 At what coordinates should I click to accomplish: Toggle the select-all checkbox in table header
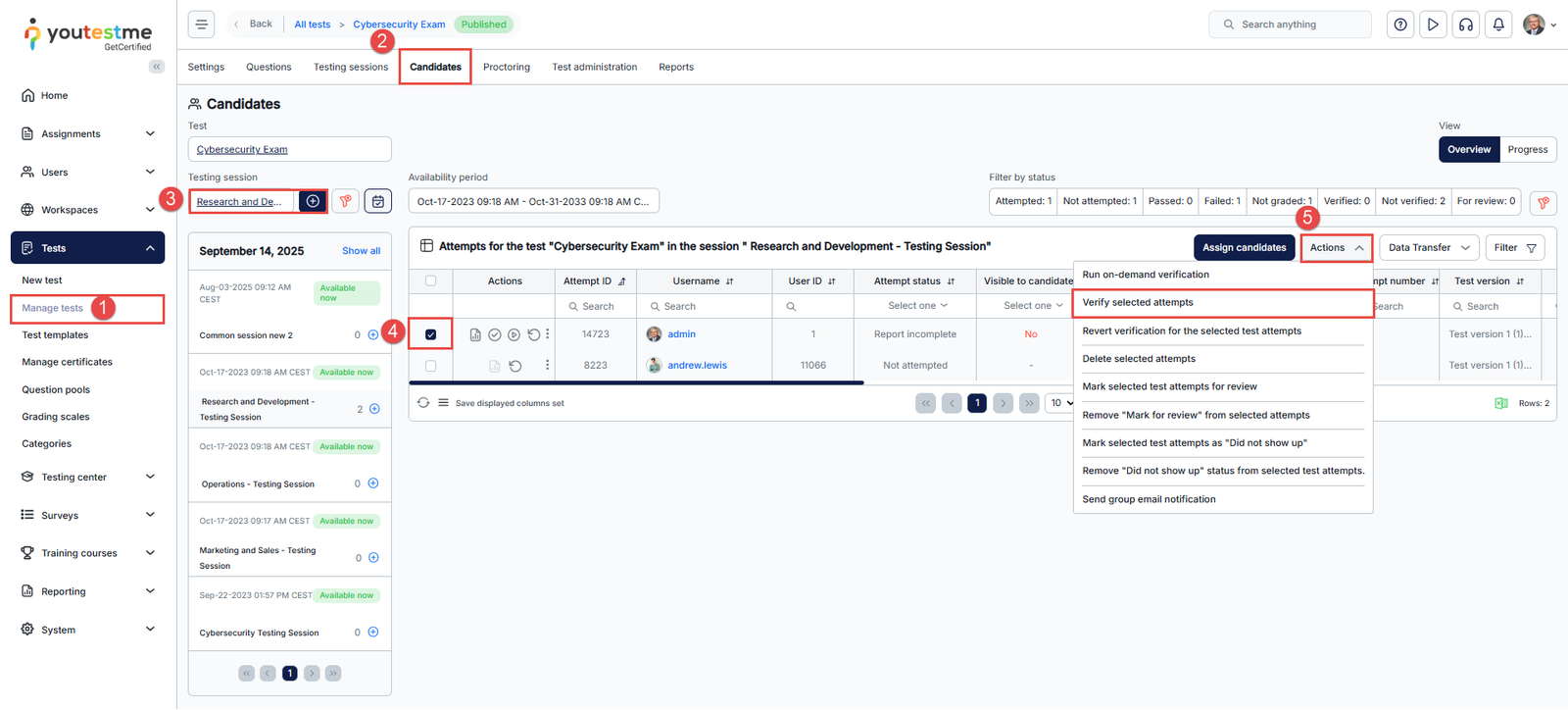tap(431, 281)
